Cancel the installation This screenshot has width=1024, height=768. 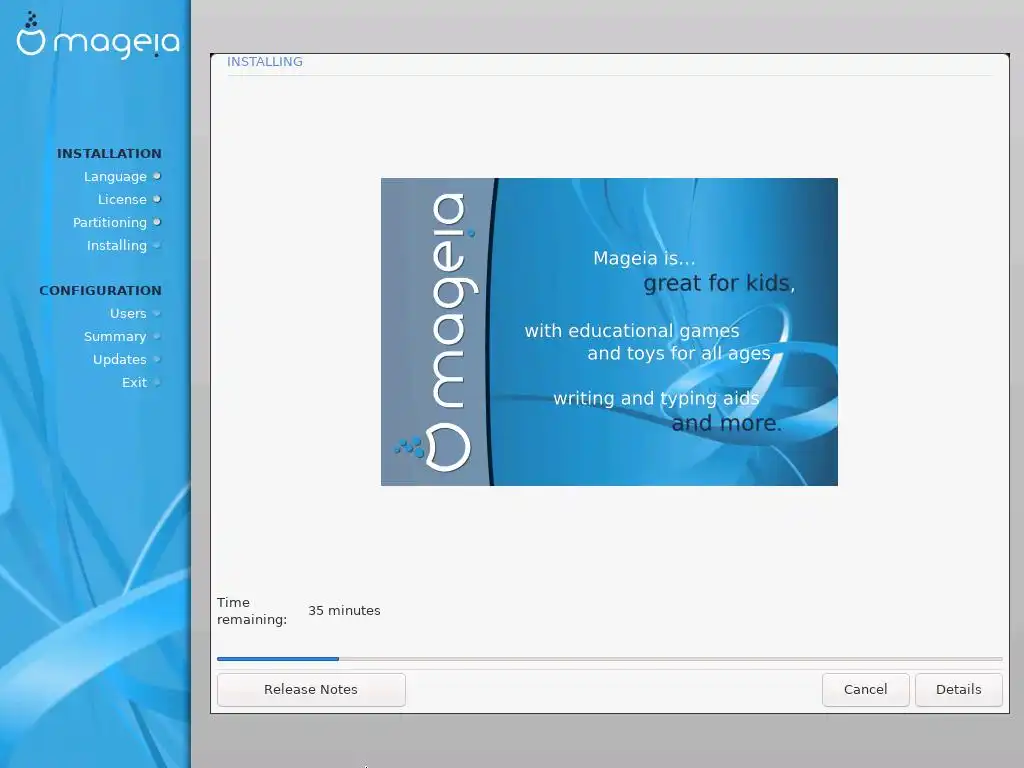[x=865, y=690]
